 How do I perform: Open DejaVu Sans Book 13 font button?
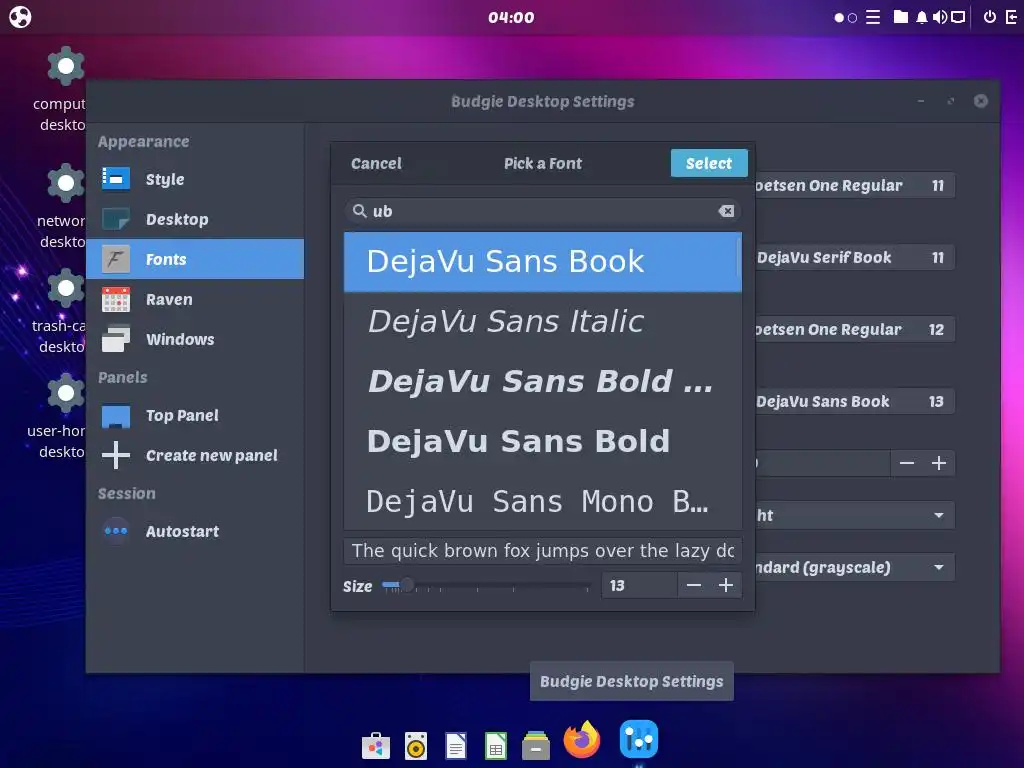856,401
